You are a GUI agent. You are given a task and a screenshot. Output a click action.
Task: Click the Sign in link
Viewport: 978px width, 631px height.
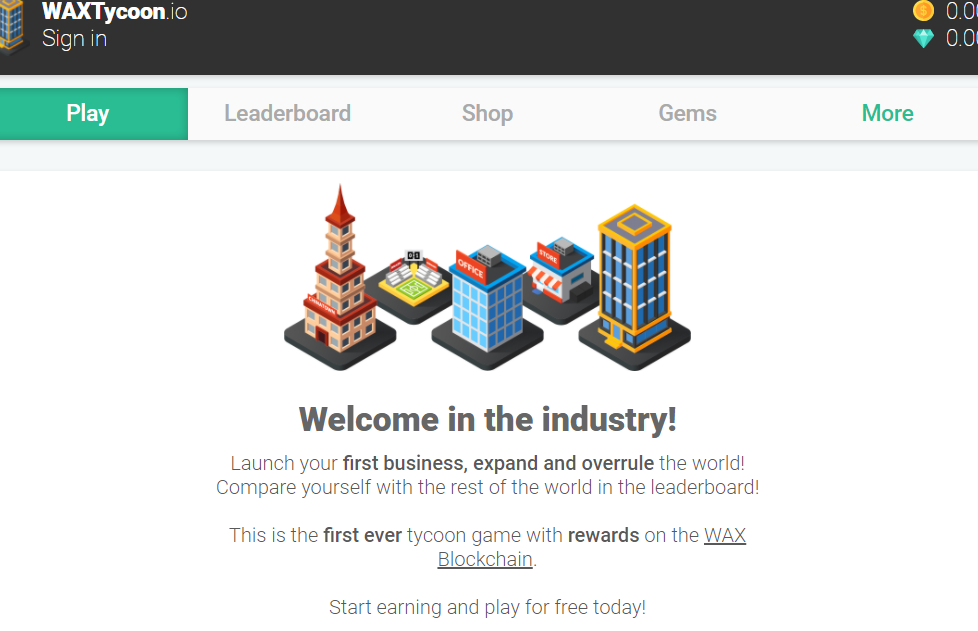(74, 39)
